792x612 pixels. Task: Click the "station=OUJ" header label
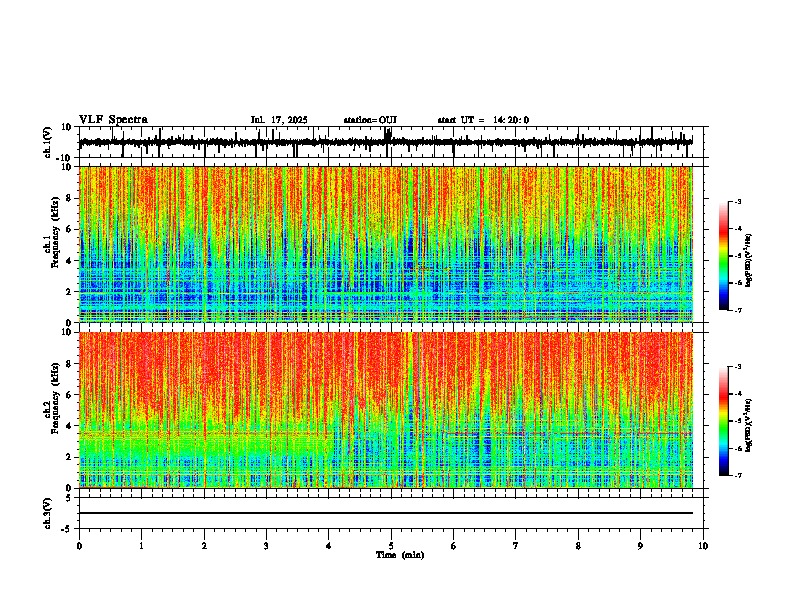pos(370,120)
